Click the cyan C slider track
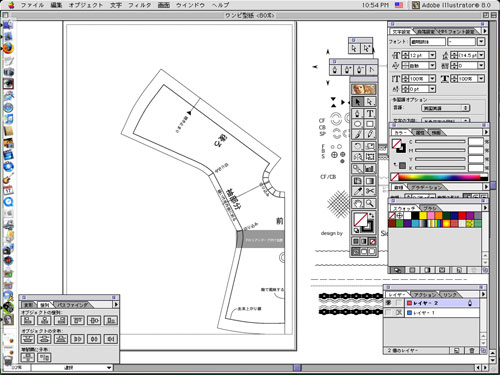This screenshot has height=375, width=500. coord(440,142)
